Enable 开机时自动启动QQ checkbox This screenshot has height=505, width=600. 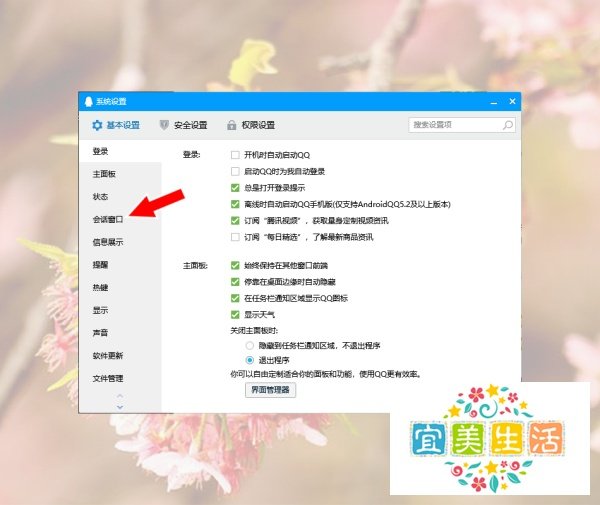coord(235,155)
